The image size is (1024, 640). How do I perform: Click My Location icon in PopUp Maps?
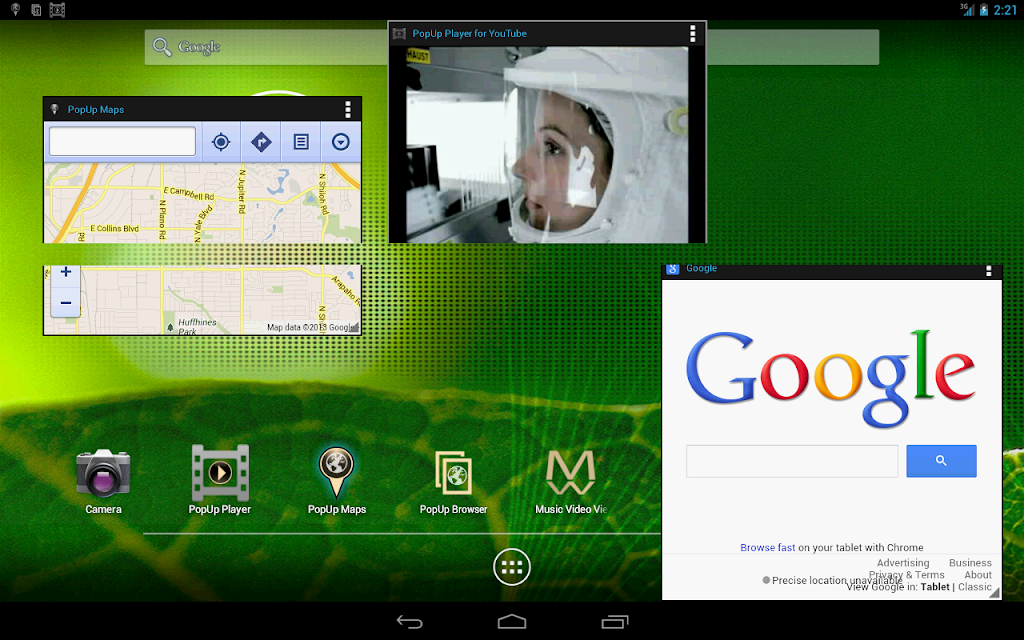[221, 142]
